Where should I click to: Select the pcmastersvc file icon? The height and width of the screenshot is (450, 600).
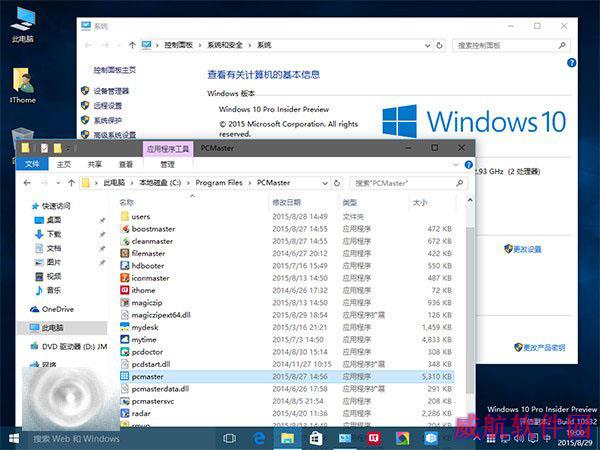(x=125, y=401)
